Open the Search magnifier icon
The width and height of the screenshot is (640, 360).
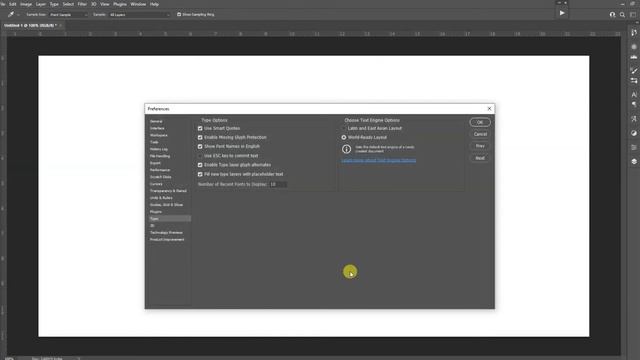[x=622, y=15]
